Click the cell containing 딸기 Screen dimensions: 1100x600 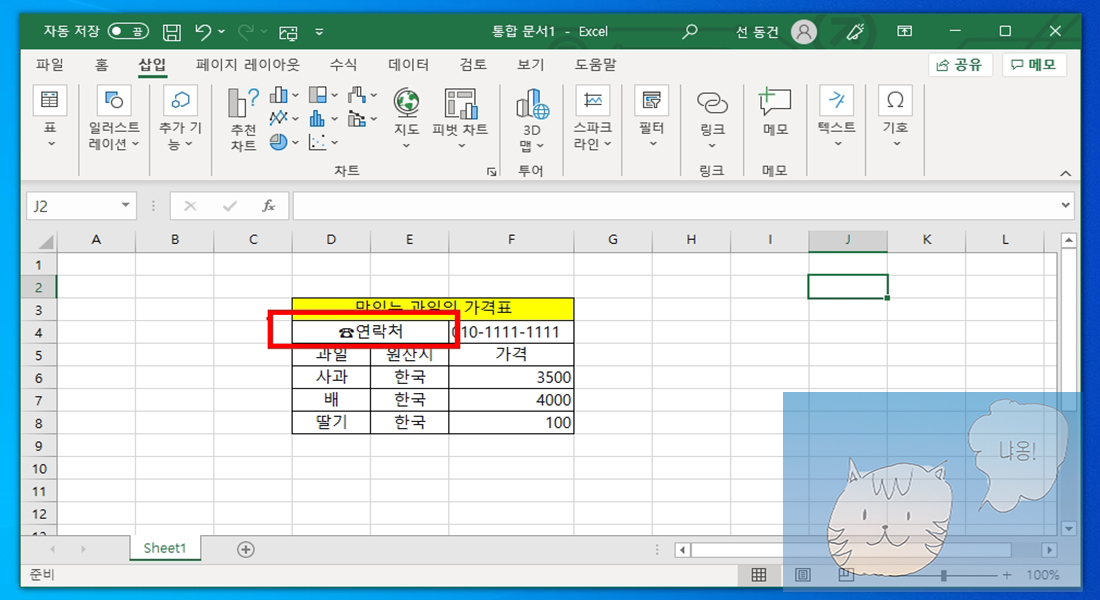(331, 422)
